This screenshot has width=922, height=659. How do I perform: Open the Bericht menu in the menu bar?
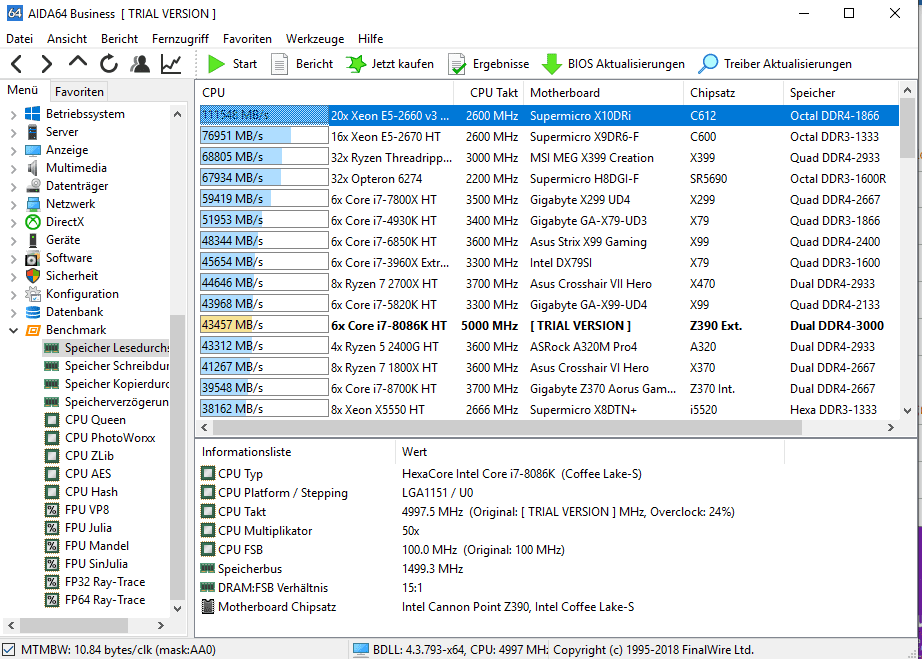[119, 39]
